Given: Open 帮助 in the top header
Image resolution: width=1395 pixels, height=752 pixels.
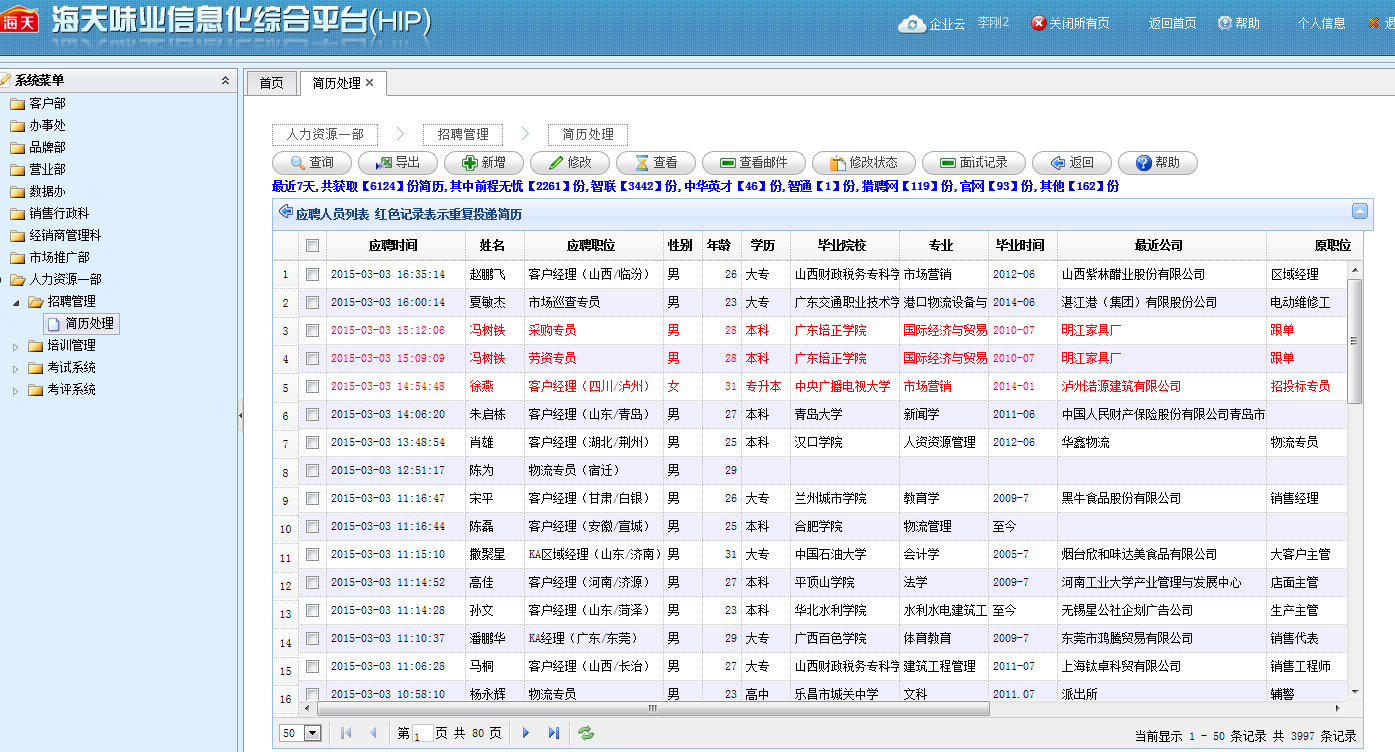Looking at the screenshot, I should coord(1238,23).
